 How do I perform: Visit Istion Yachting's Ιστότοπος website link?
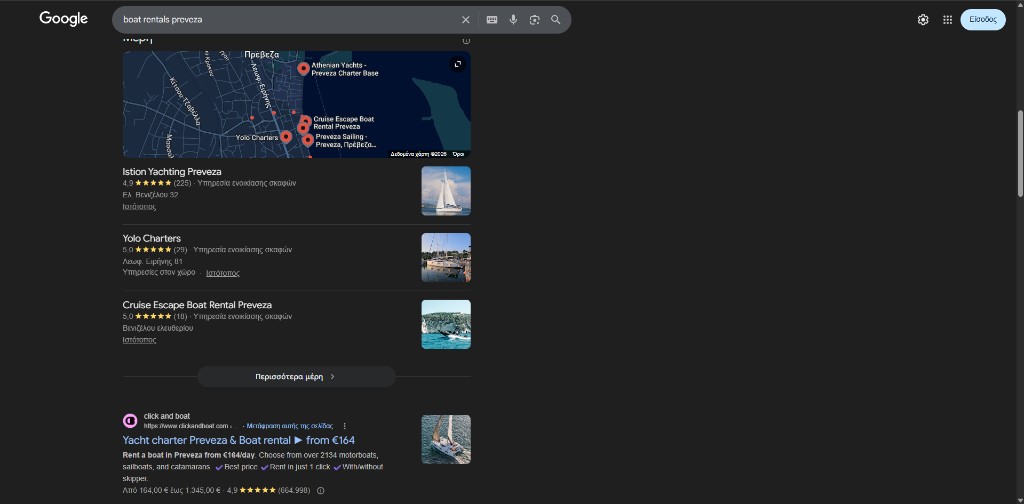coord(139,207)
